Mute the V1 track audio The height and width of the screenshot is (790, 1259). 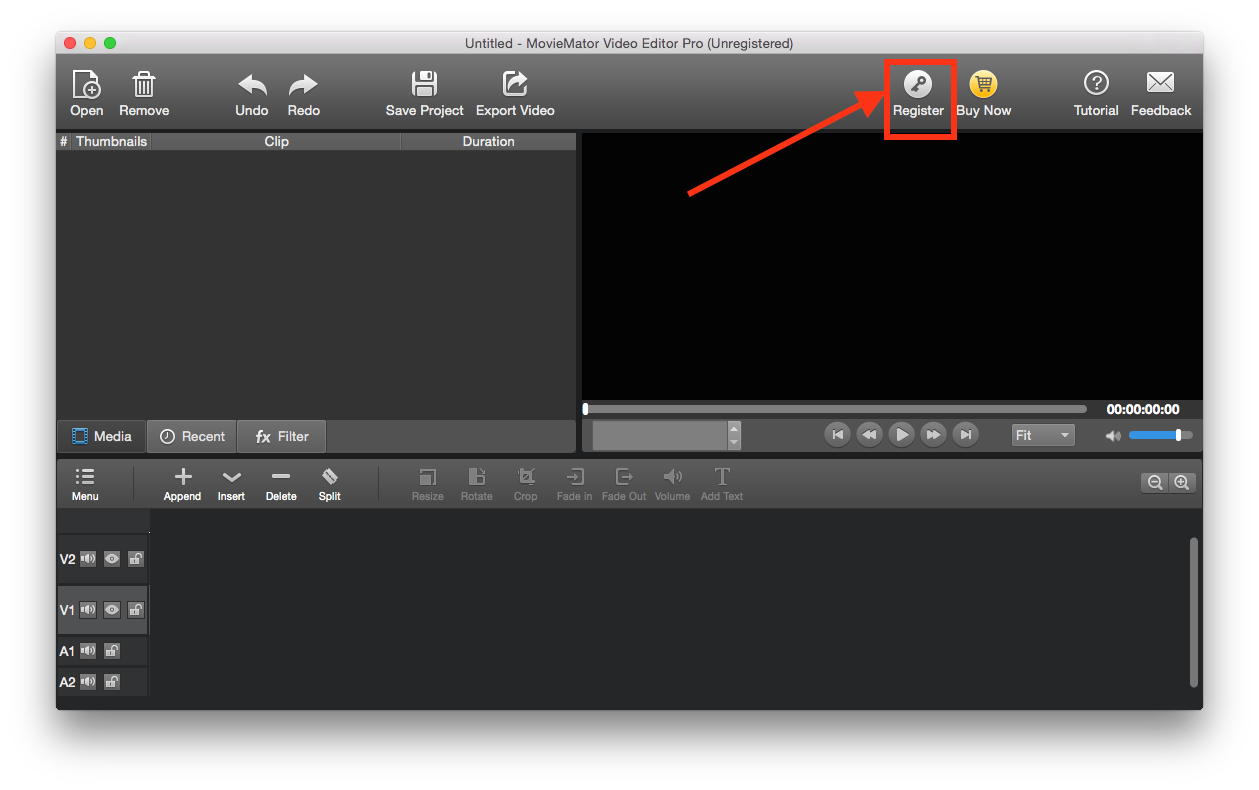pos(88,610)
